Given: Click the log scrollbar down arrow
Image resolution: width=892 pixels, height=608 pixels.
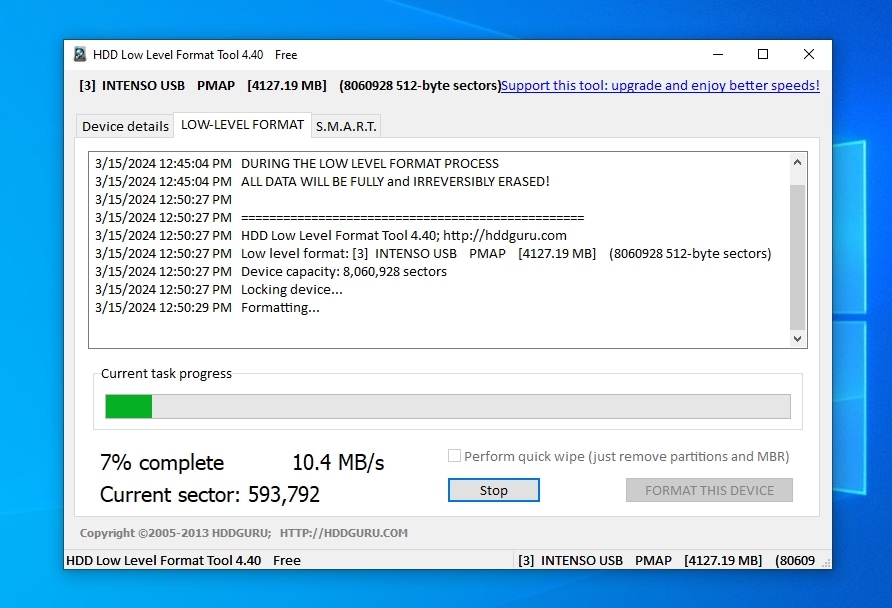Looking at the screenshot, I should [797, 338].
